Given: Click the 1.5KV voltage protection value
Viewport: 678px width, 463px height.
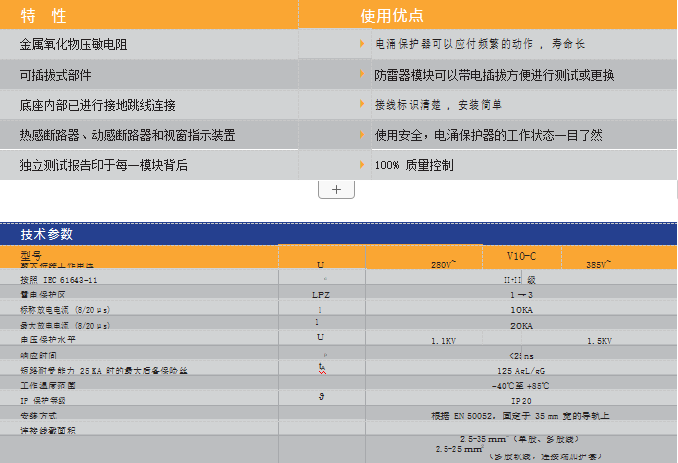Looking at the screenshot, I should tap(597, 341).
